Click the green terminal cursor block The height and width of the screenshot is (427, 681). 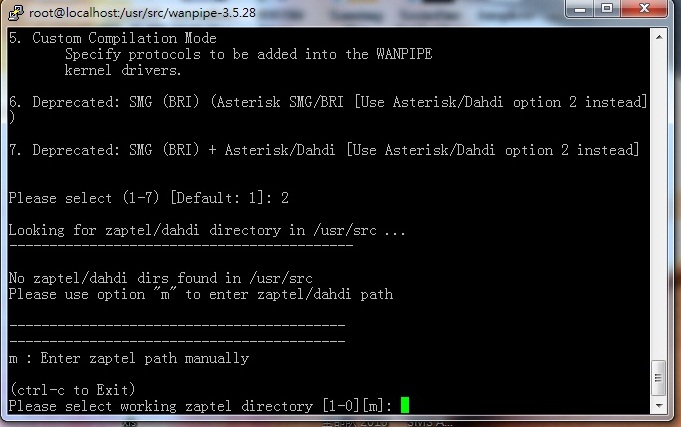tap(405, 405)
